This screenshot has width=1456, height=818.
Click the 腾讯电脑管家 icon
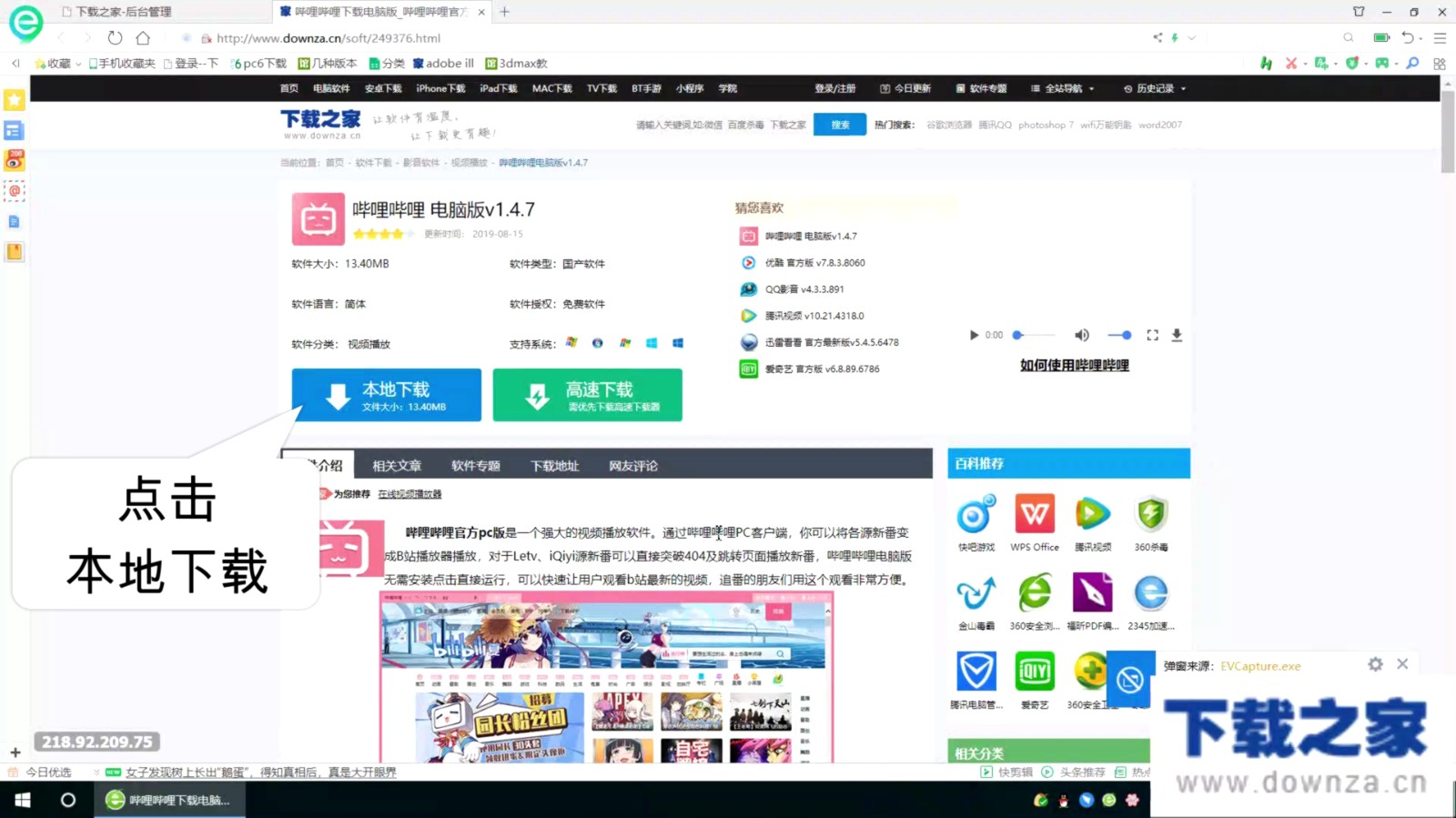976,672
